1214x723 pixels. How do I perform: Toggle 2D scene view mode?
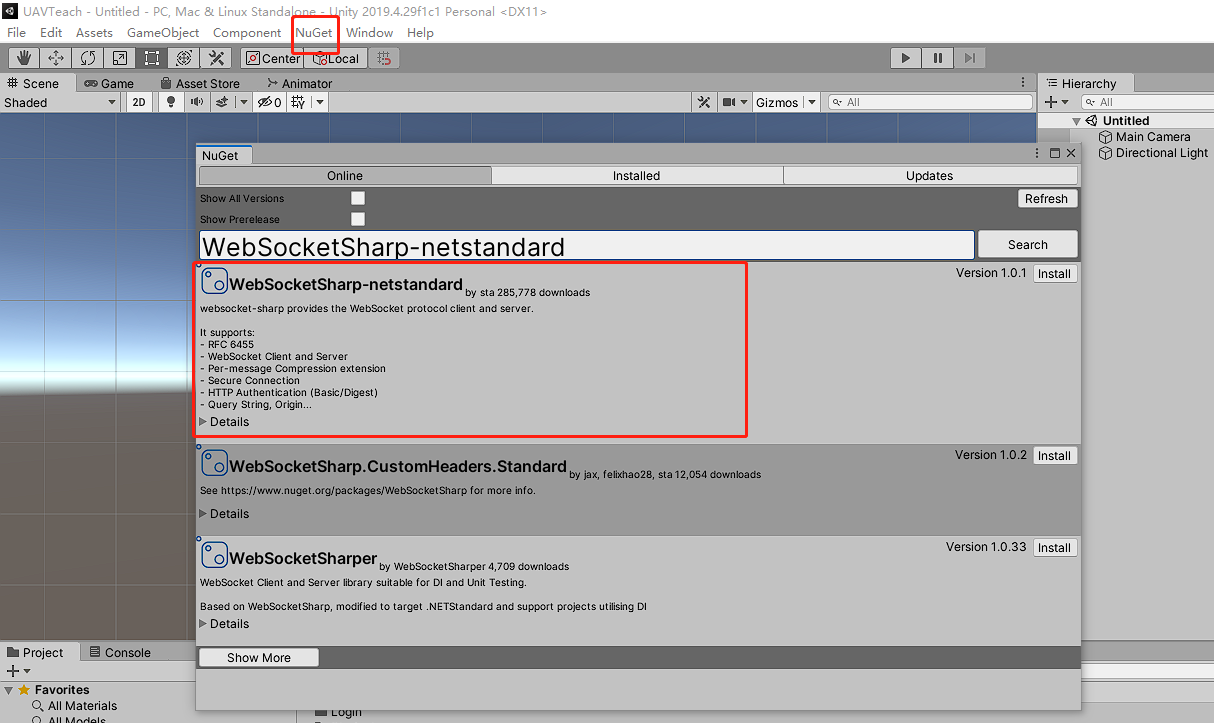(139, 102)
